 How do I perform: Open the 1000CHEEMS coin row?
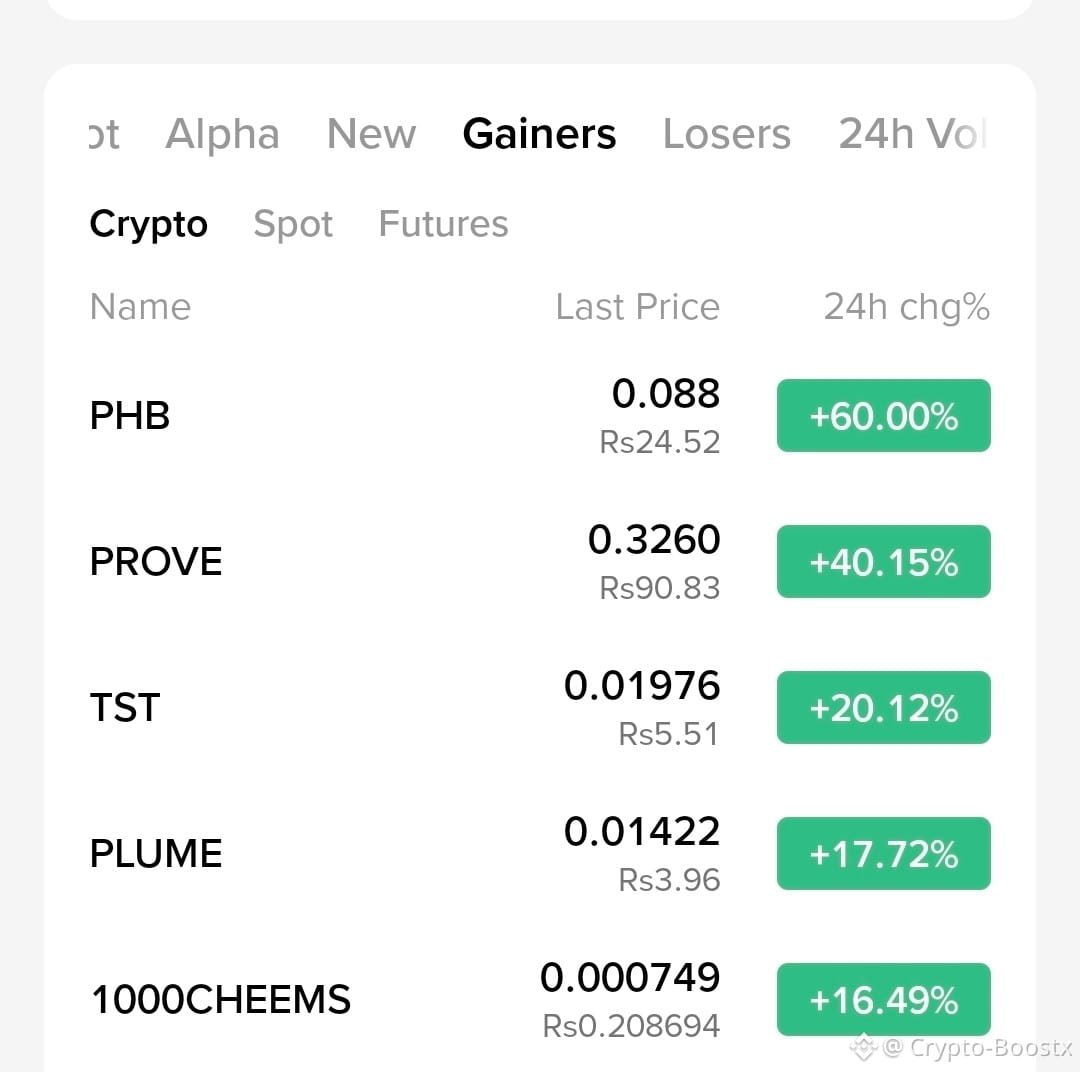pos(540,1000)
